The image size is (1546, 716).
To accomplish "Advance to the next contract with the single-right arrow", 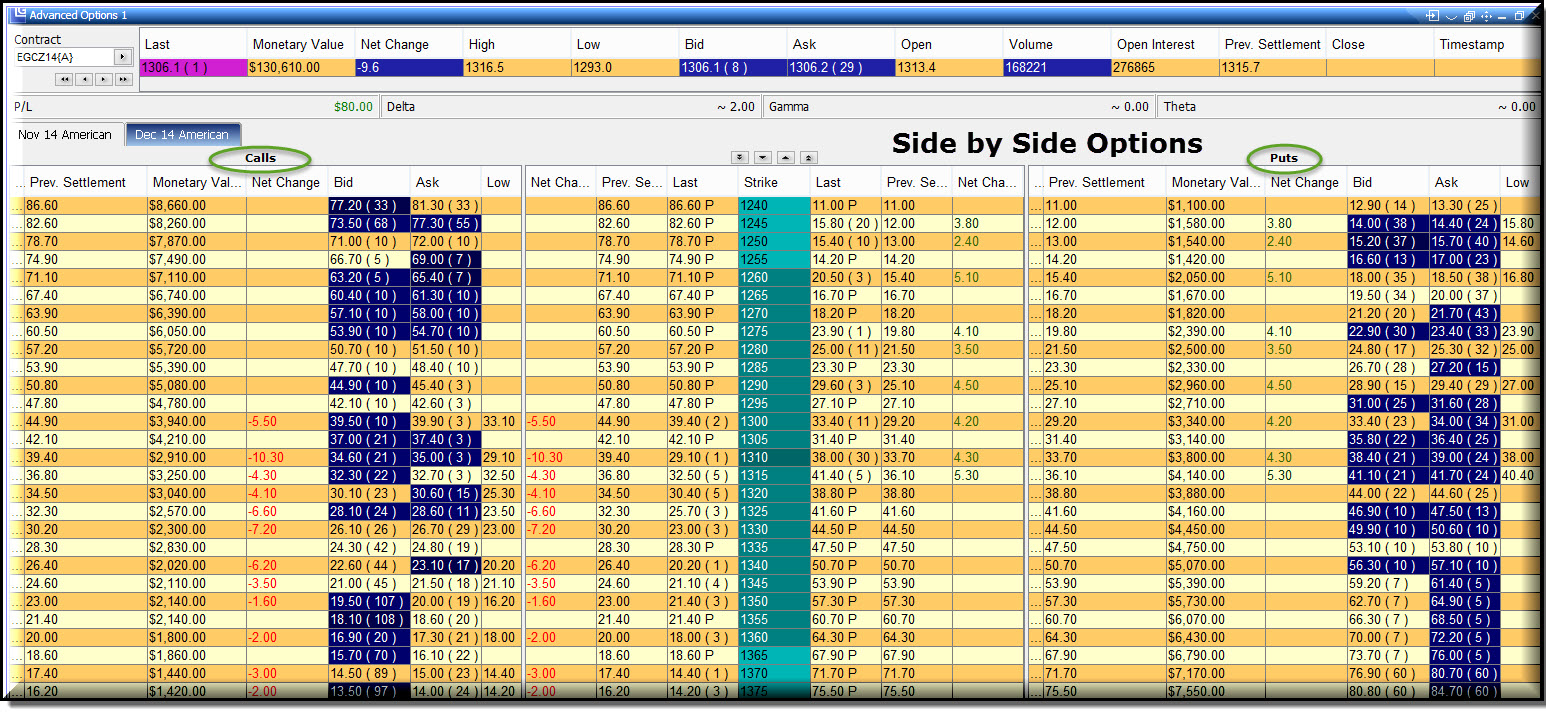I will (x=104, y=79).
